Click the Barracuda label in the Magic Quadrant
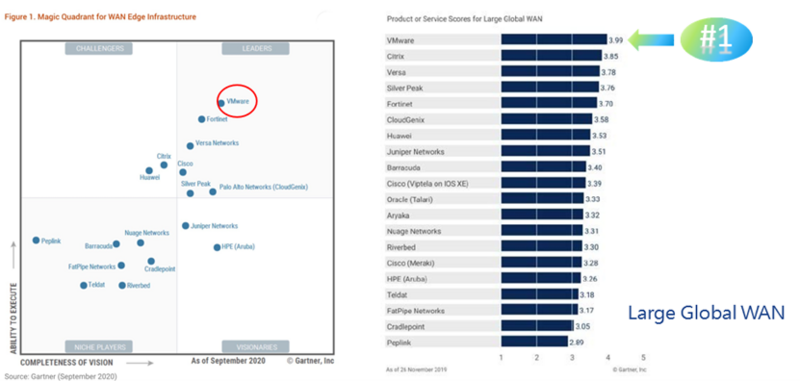Screen dimensions: 800x381 pyautogui.click(x=98, y=246)
